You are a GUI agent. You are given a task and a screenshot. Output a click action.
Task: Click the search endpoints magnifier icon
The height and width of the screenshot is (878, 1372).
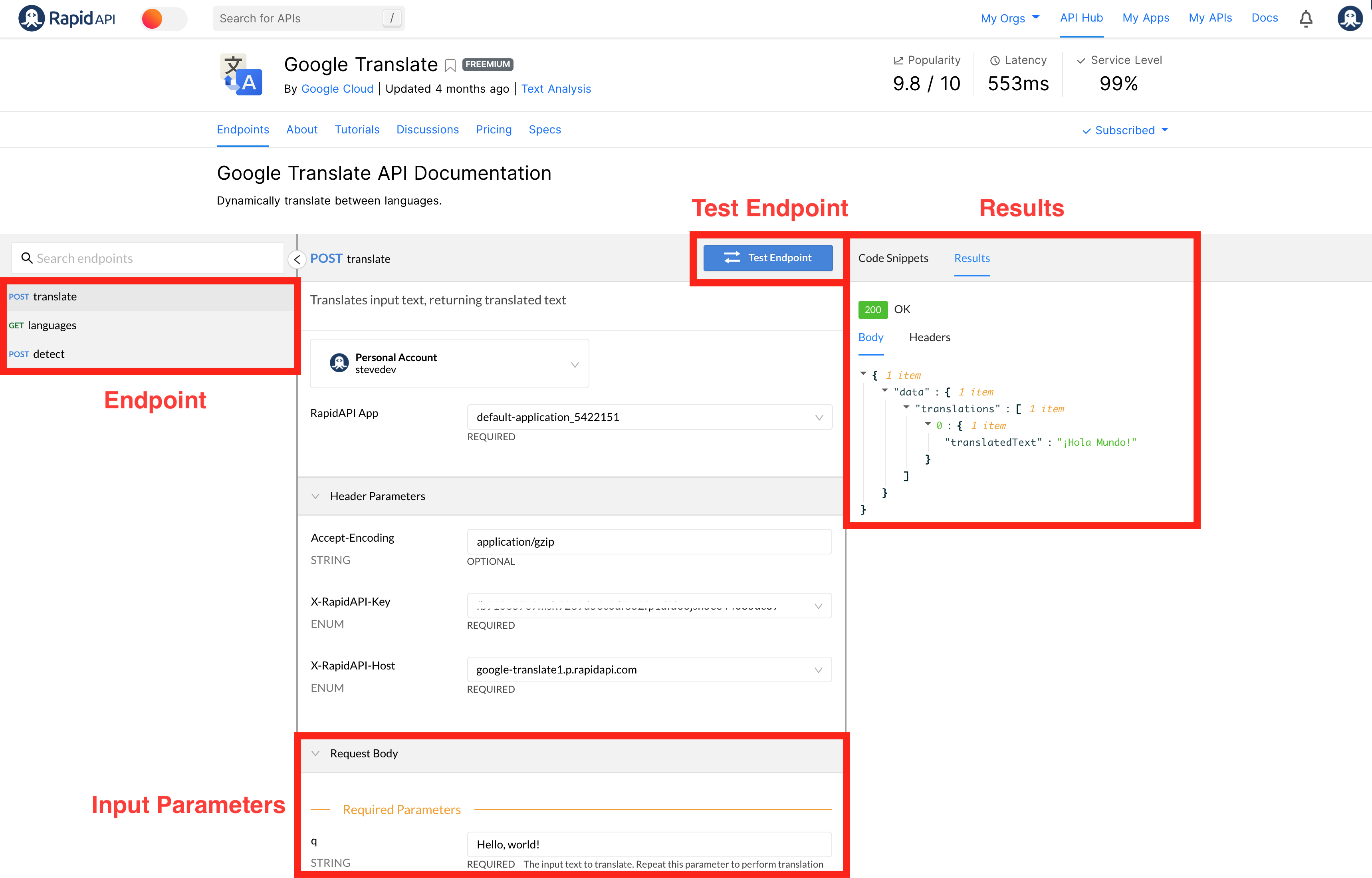point(26,258)
